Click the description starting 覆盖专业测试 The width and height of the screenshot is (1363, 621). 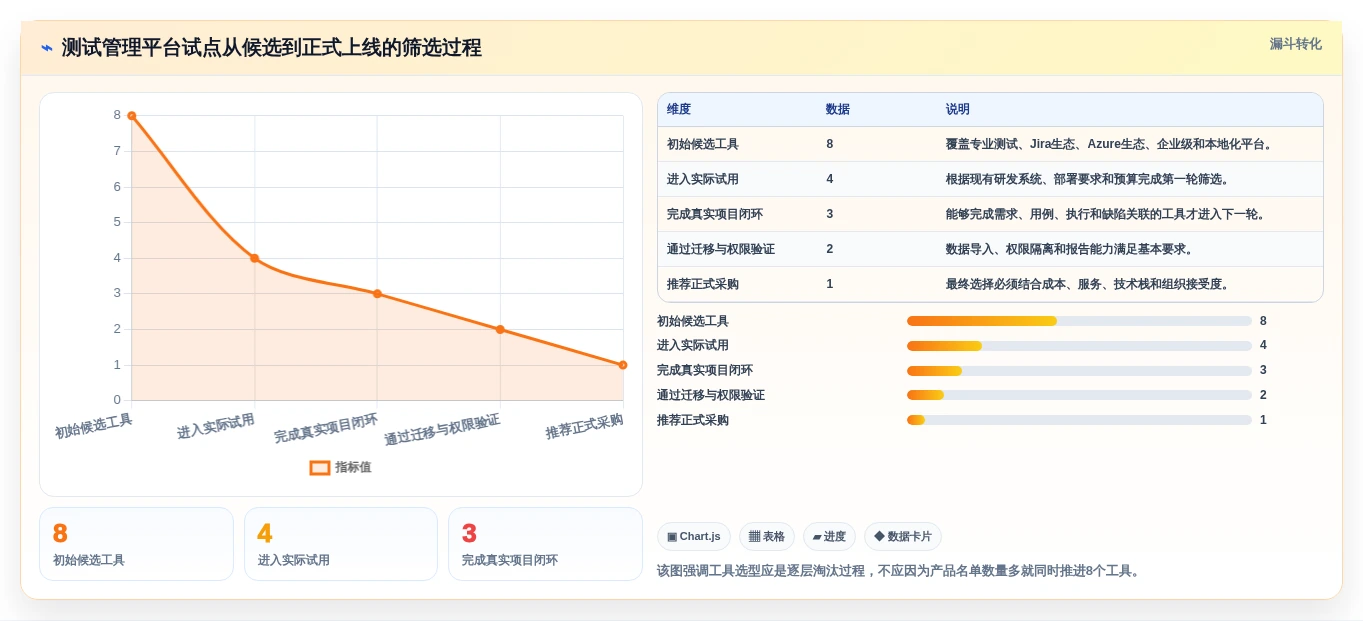1110,144
